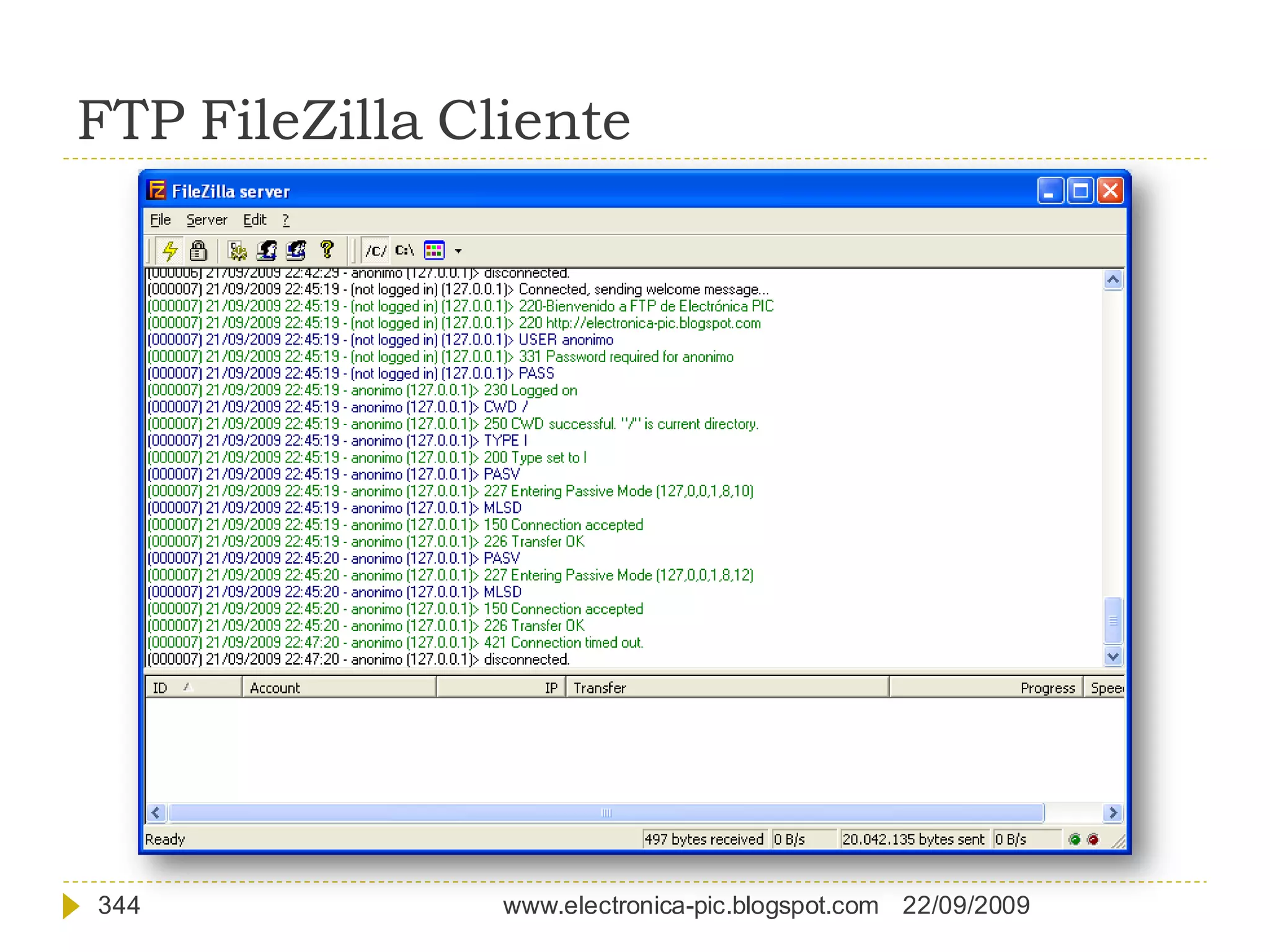Click the received speed '0 B/s' status entry
Image resolution: width=1270 pixels, height=952 pixels.
803,839
